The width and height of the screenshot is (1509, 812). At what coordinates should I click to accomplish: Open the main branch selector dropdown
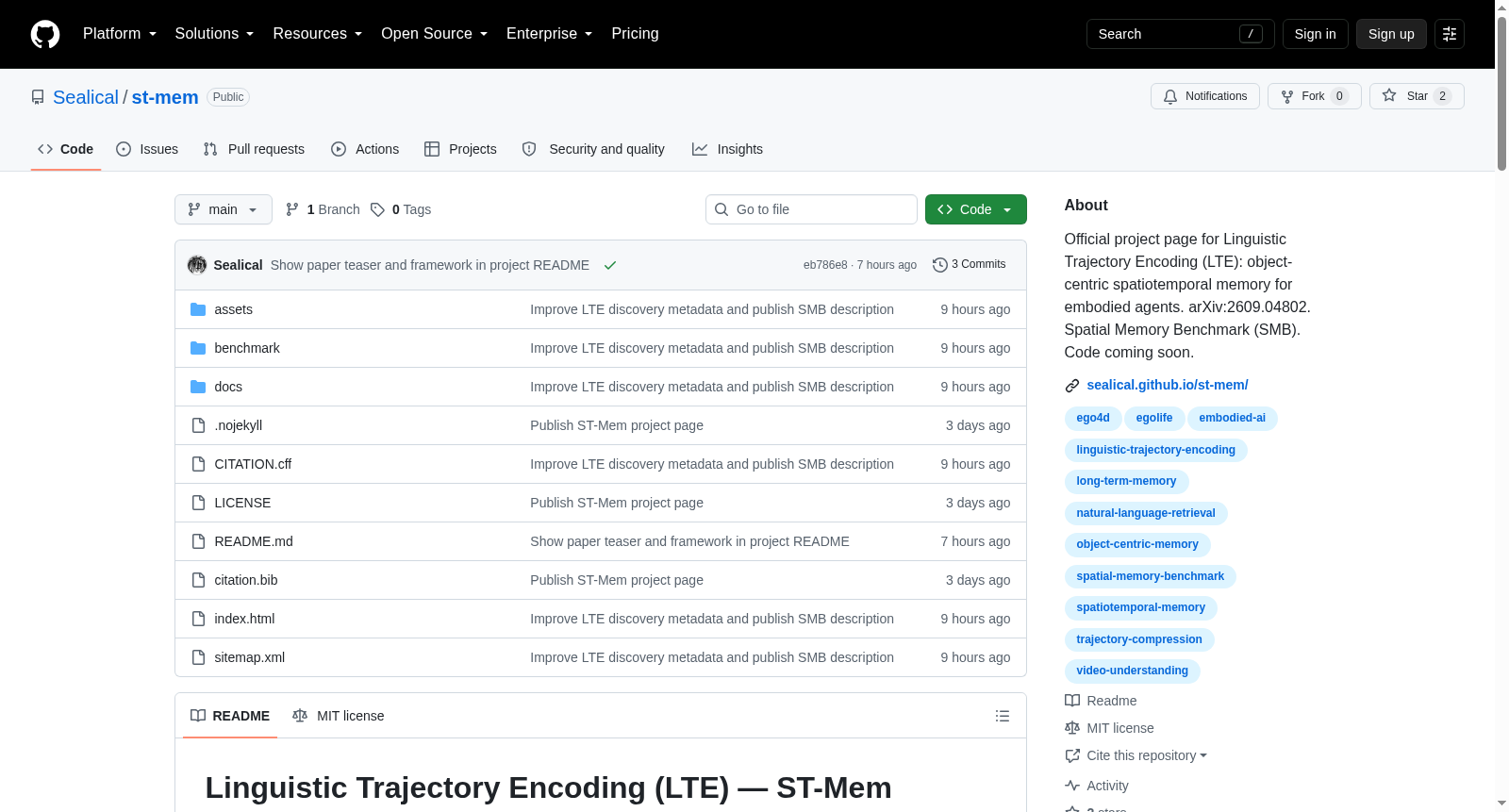pyautogui.click(x=224, y=209)
